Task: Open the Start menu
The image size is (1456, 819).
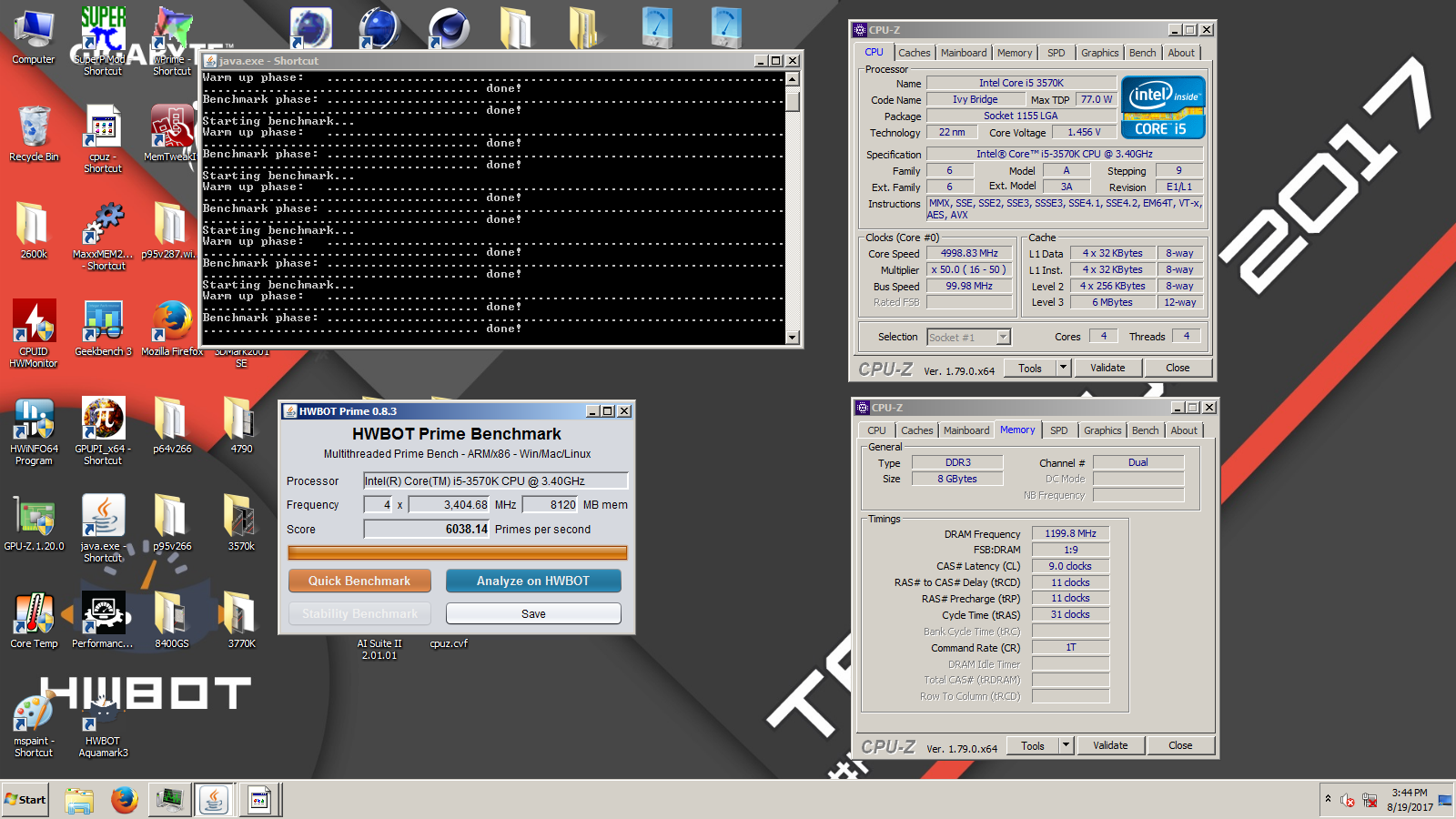Action: (x=25, y=800)
